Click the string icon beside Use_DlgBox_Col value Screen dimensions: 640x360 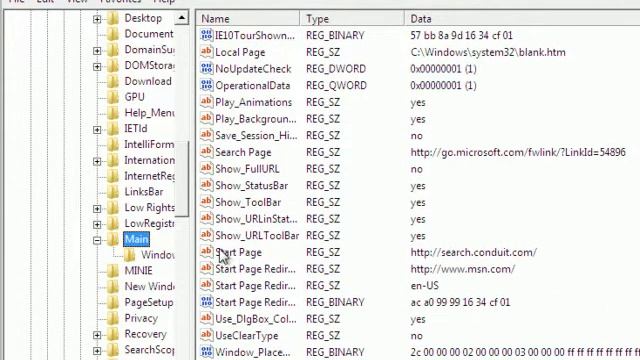click(207, 319)
